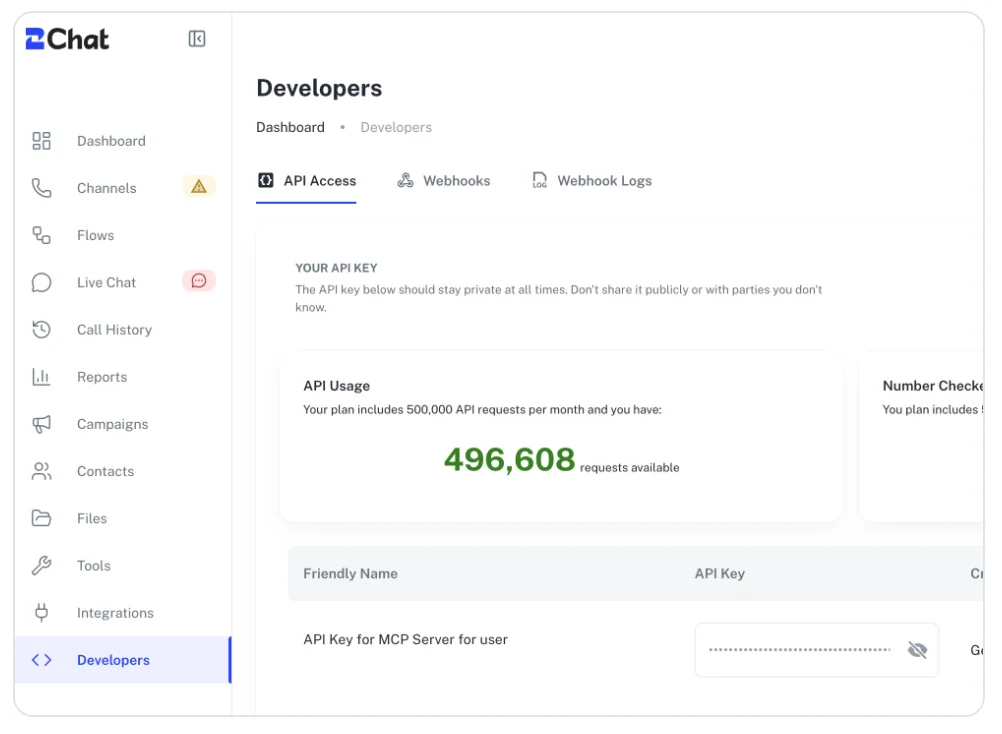Click the Channels warning triangle badge

coord(199,187)
